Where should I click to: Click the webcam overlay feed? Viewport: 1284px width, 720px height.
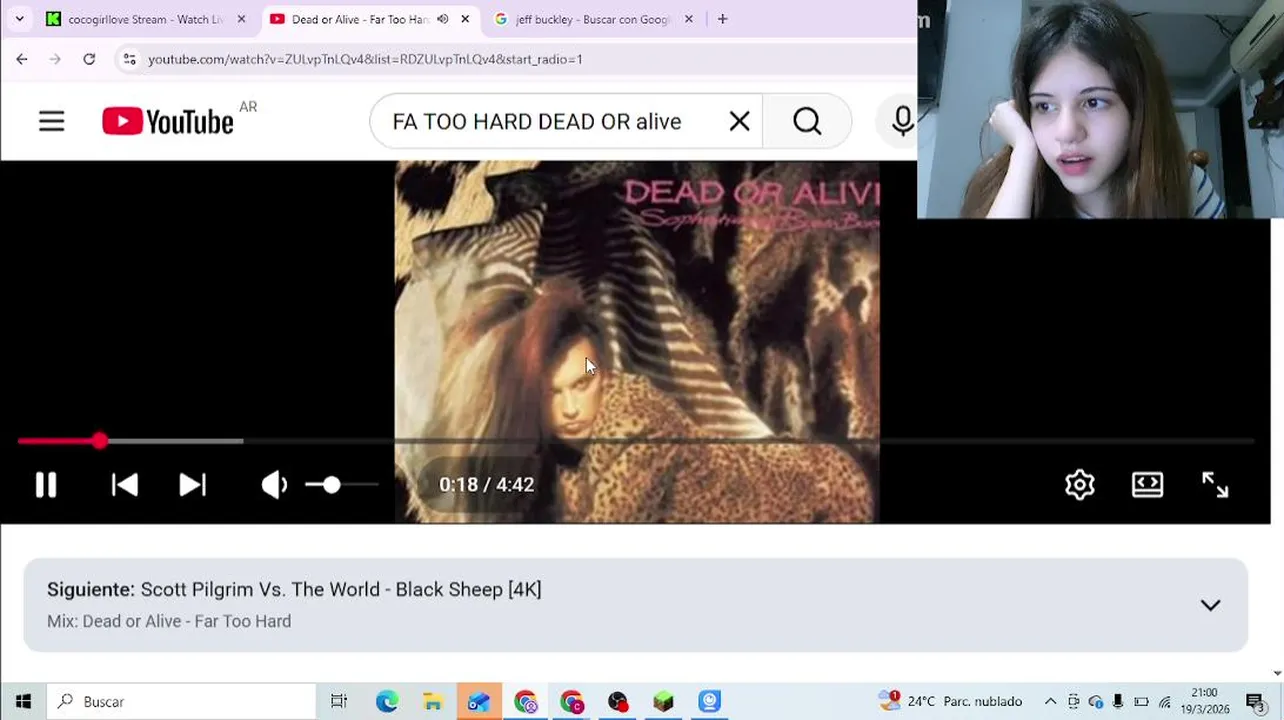coord(1100,109)
